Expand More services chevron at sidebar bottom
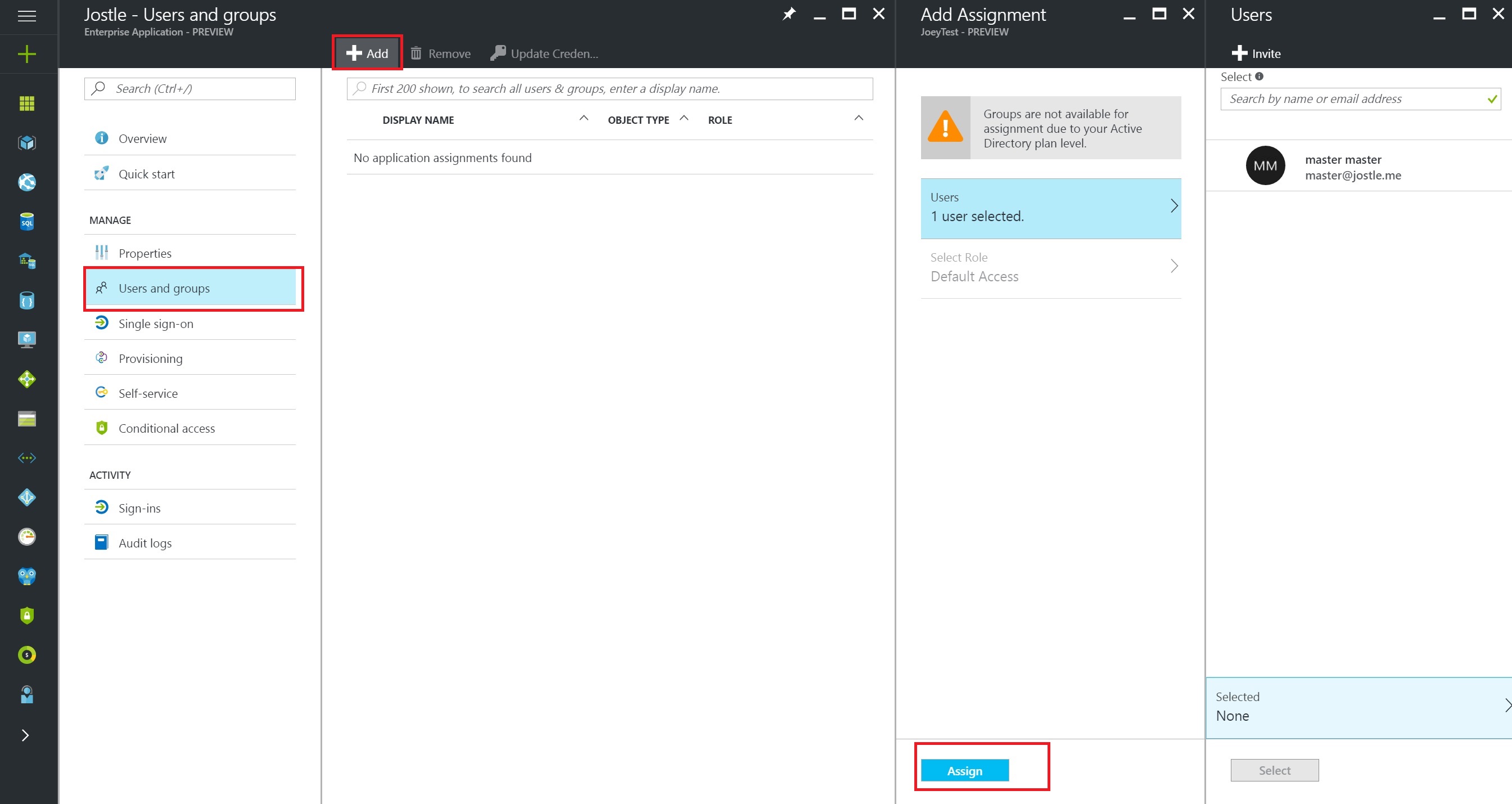1512x804 pixels. click(25, 735)
